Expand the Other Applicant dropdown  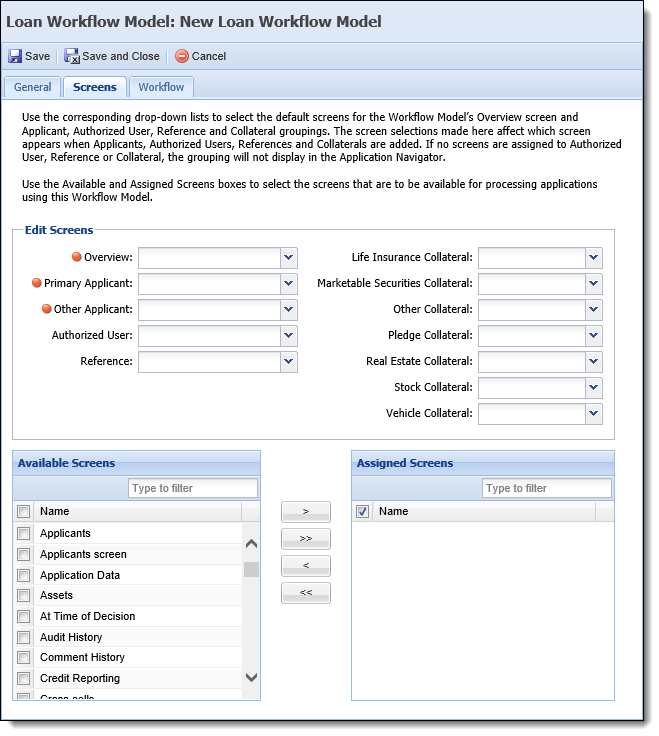(289, 310)
